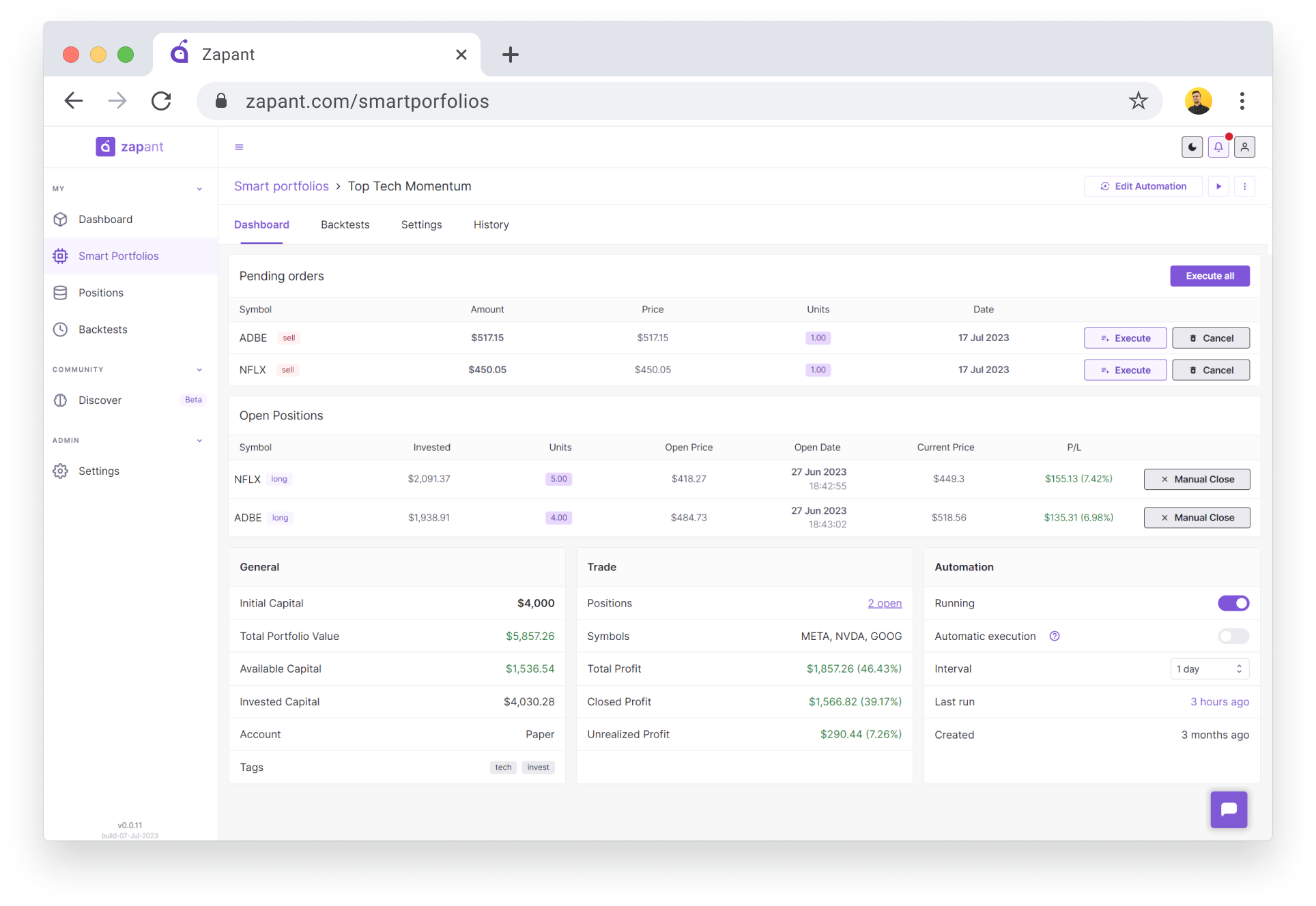Enable the Automatic execution switch

point(1233,637)
